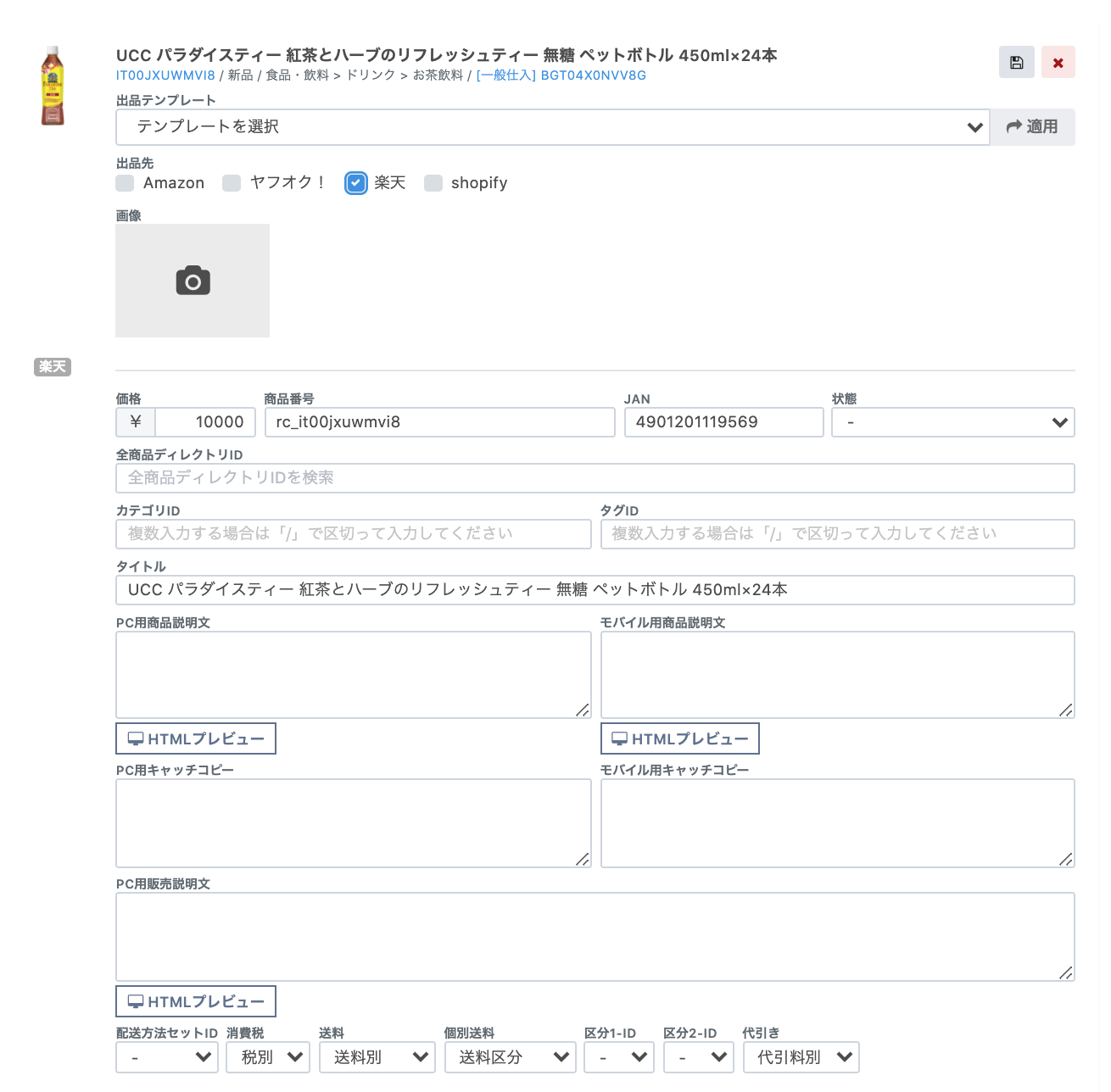Viewport: 1111px width, 1092px height.
Task: Click the 価格 price input field
Action: 204,422
